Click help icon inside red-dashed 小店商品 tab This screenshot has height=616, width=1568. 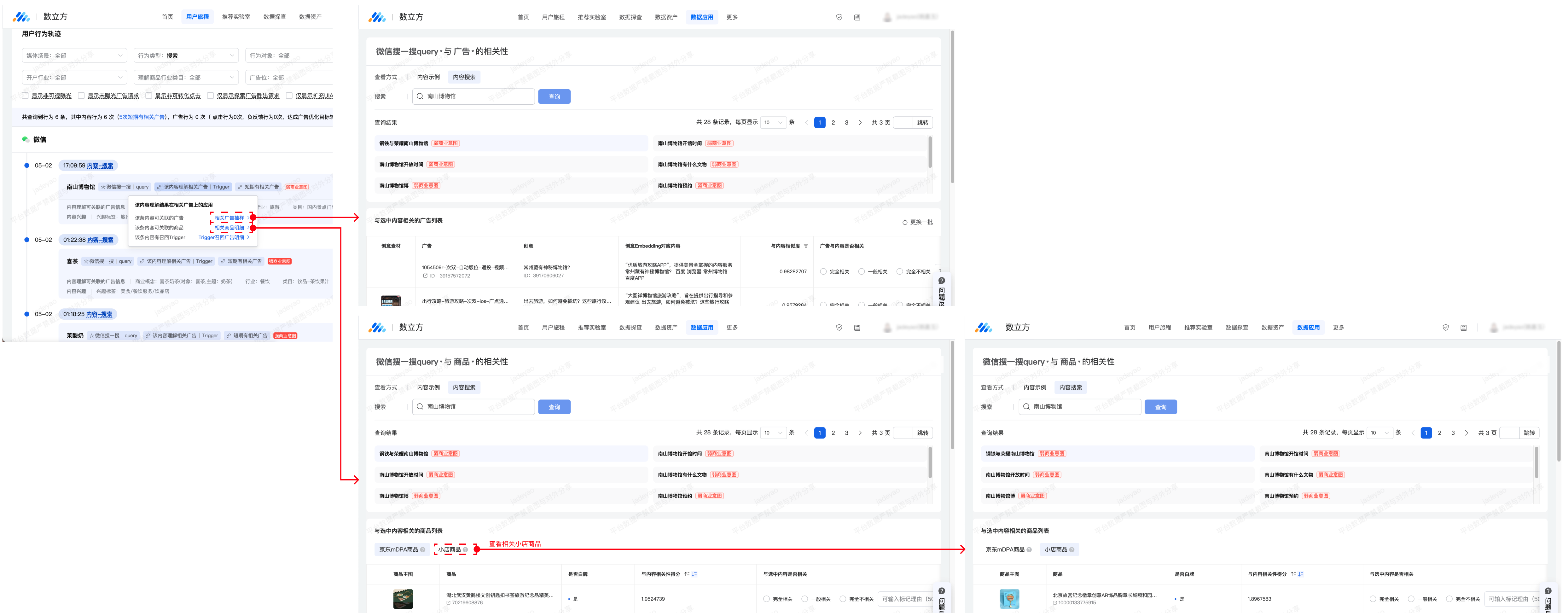(x=466, y=550)
